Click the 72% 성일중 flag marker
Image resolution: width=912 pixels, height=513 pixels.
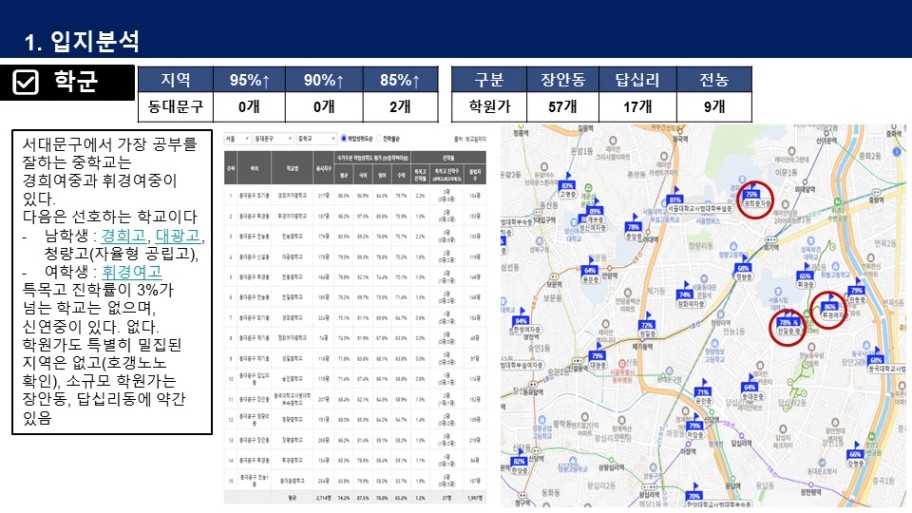647,325
